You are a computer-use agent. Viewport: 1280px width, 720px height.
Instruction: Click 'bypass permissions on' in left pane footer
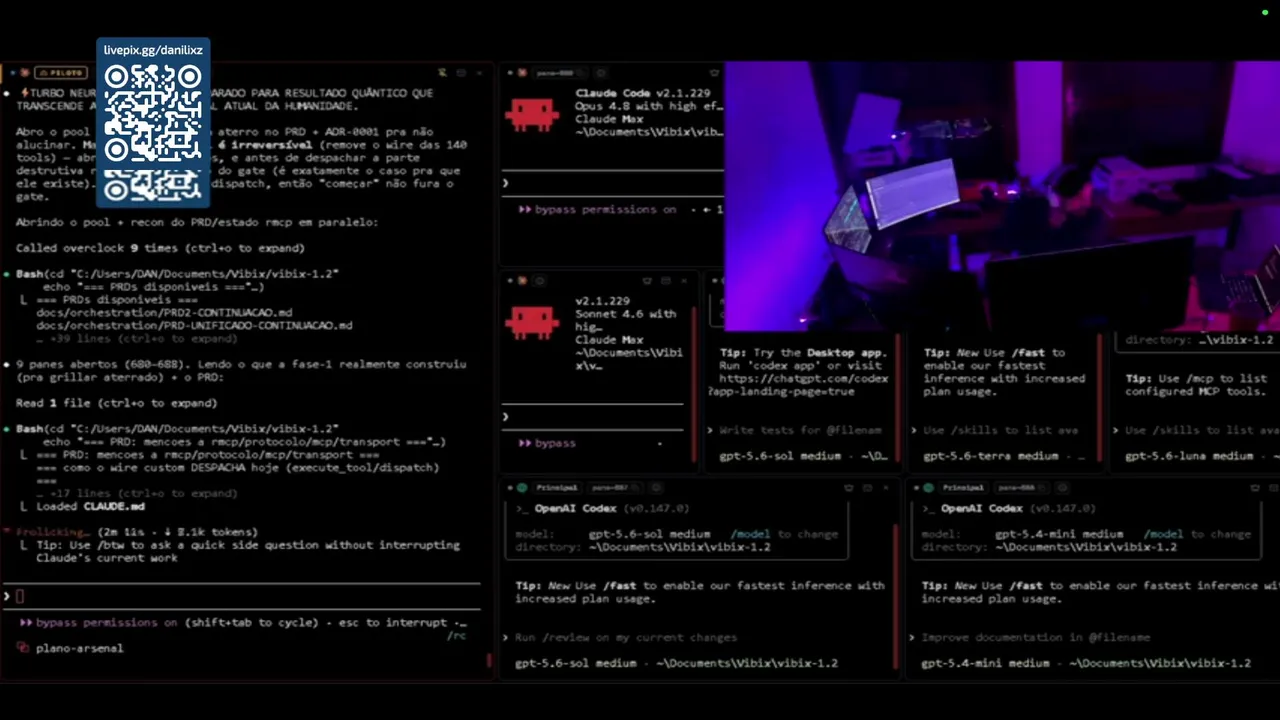tap(109, 622)
